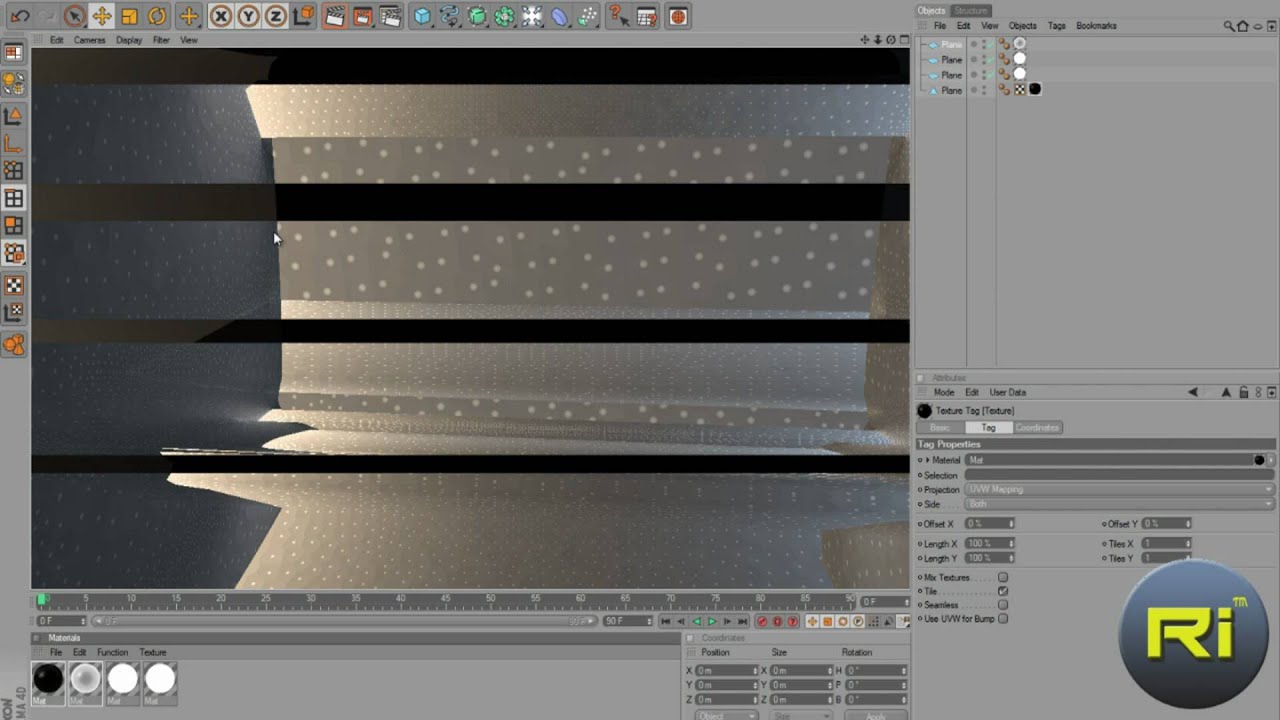The width and height of the screenshot is (1280, 720).
Task: Enable the Seamless checkbox
Action: (1003, 605)
